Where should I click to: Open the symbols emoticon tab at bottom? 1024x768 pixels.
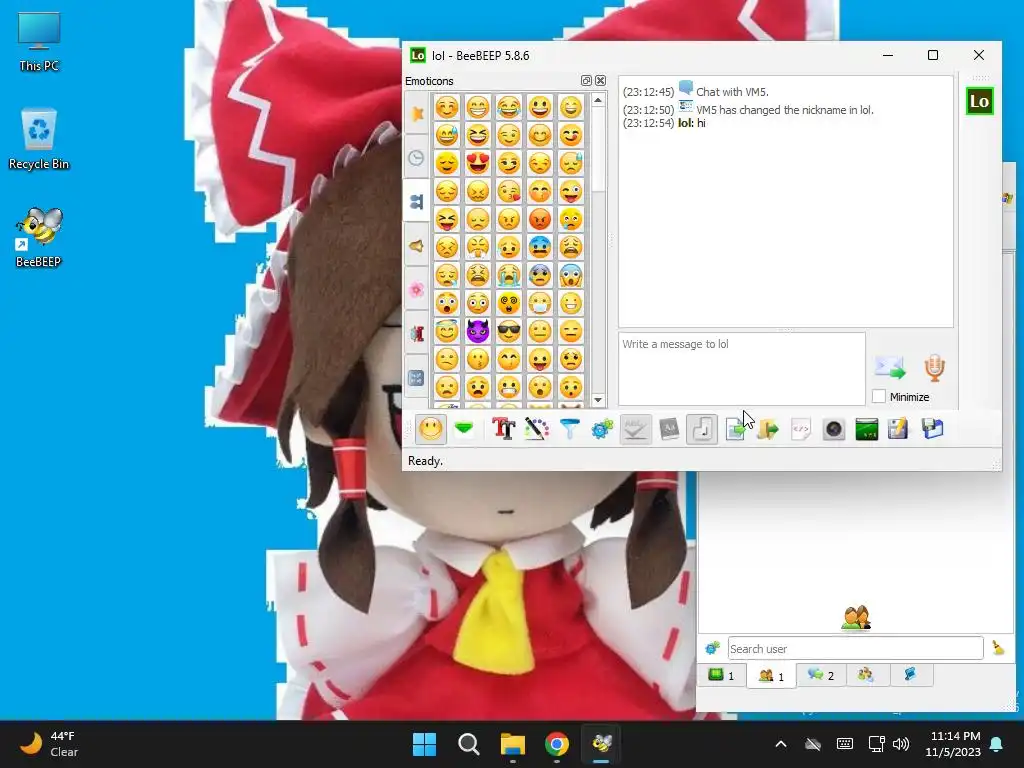(x=417, y=377)
